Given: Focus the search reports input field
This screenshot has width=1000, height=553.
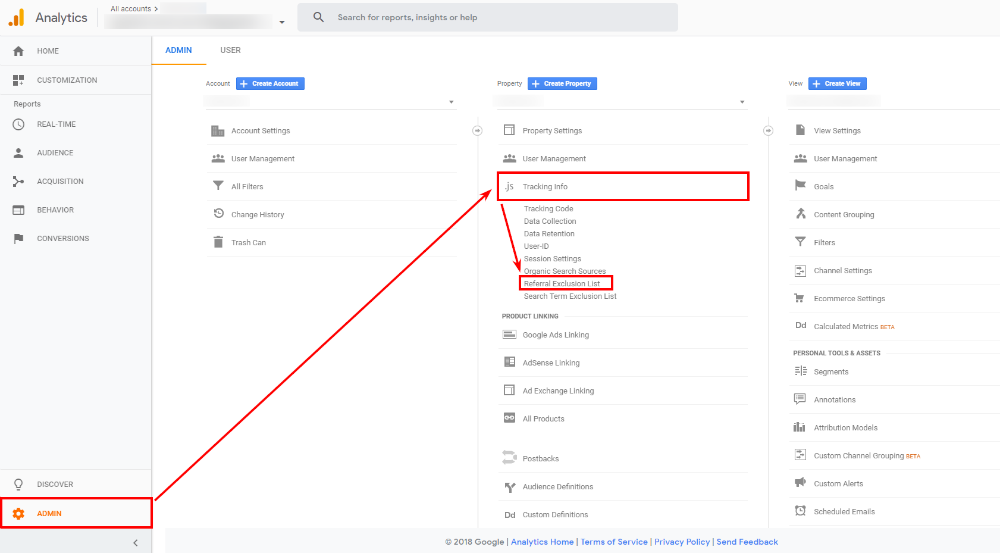Looking at the screenshot, I should coord(488,17).
